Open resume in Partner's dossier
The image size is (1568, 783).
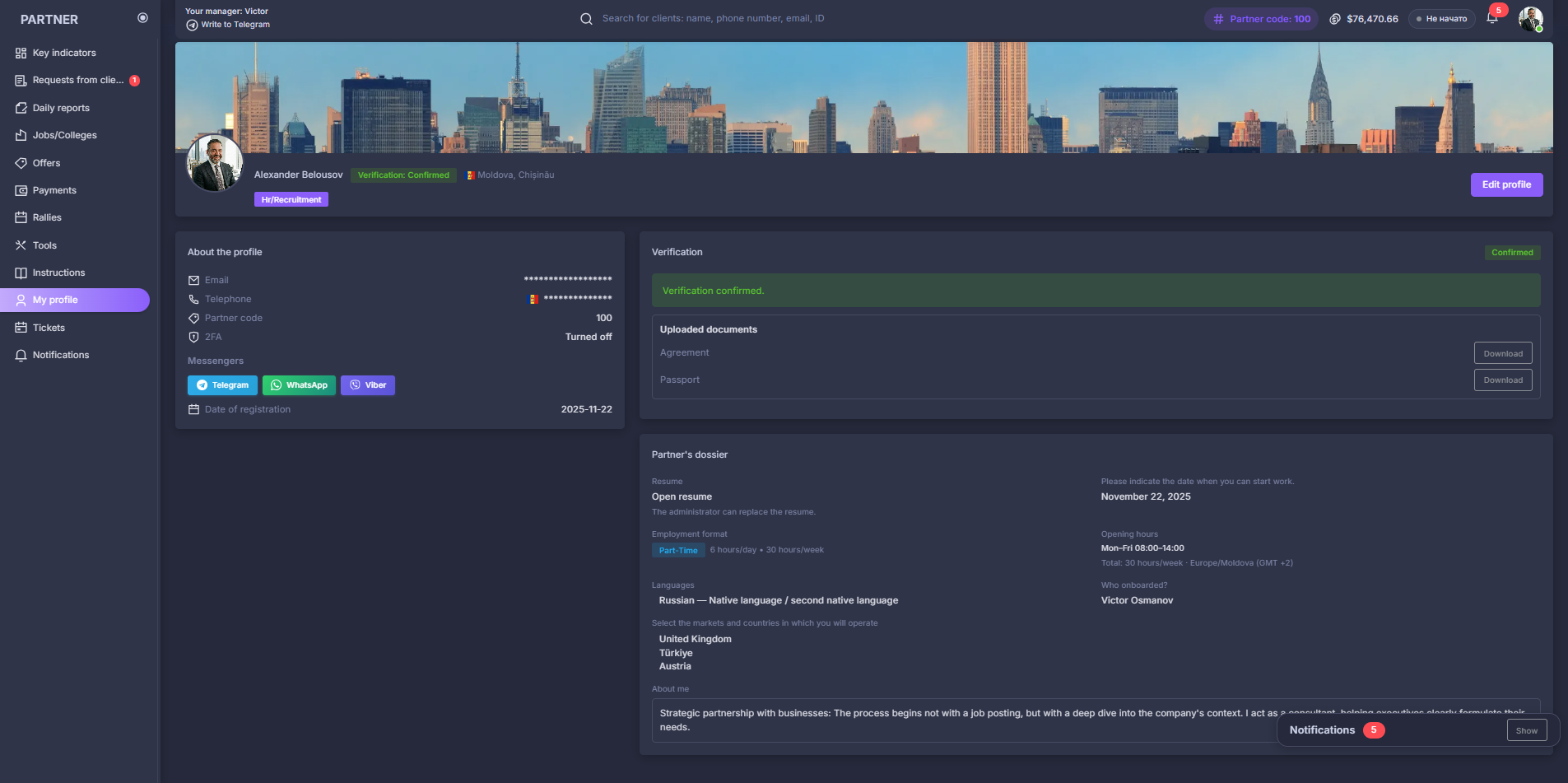tap(681, 496)
